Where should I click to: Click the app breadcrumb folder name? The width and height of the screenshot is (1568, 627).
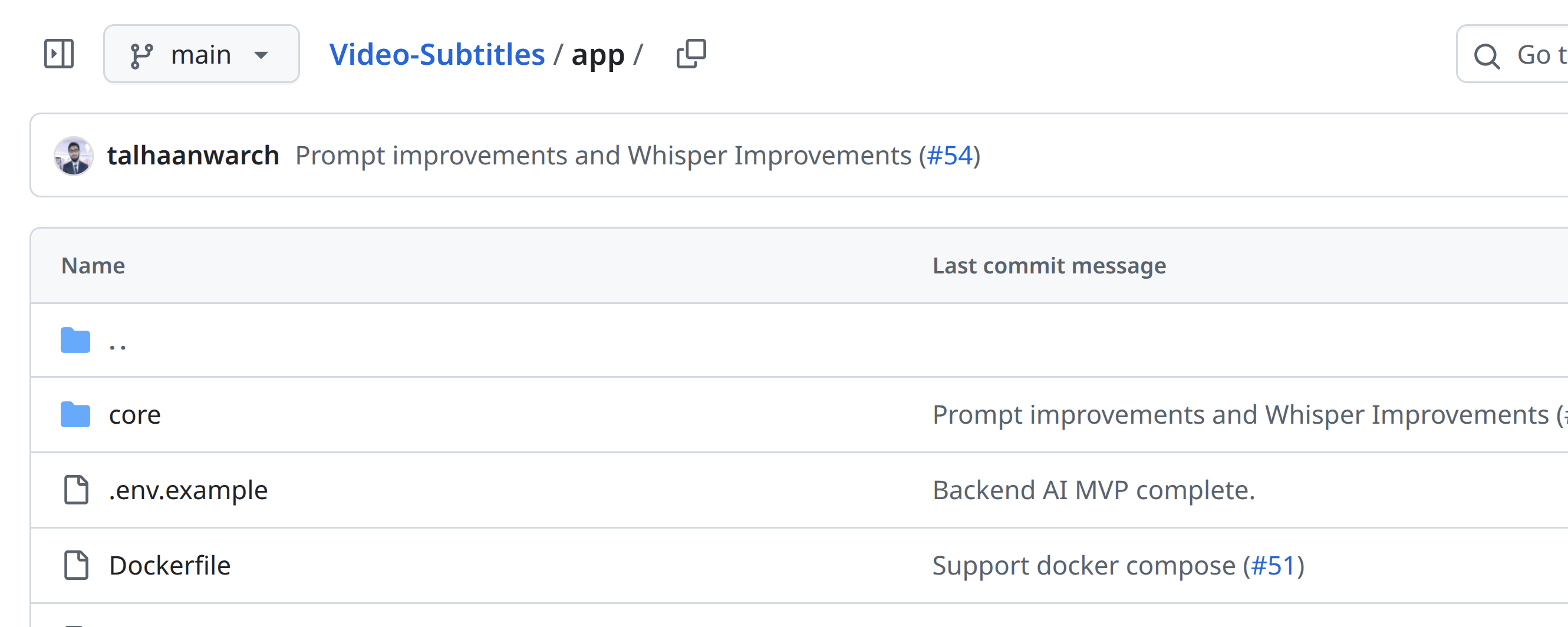[x=598, y=55]
